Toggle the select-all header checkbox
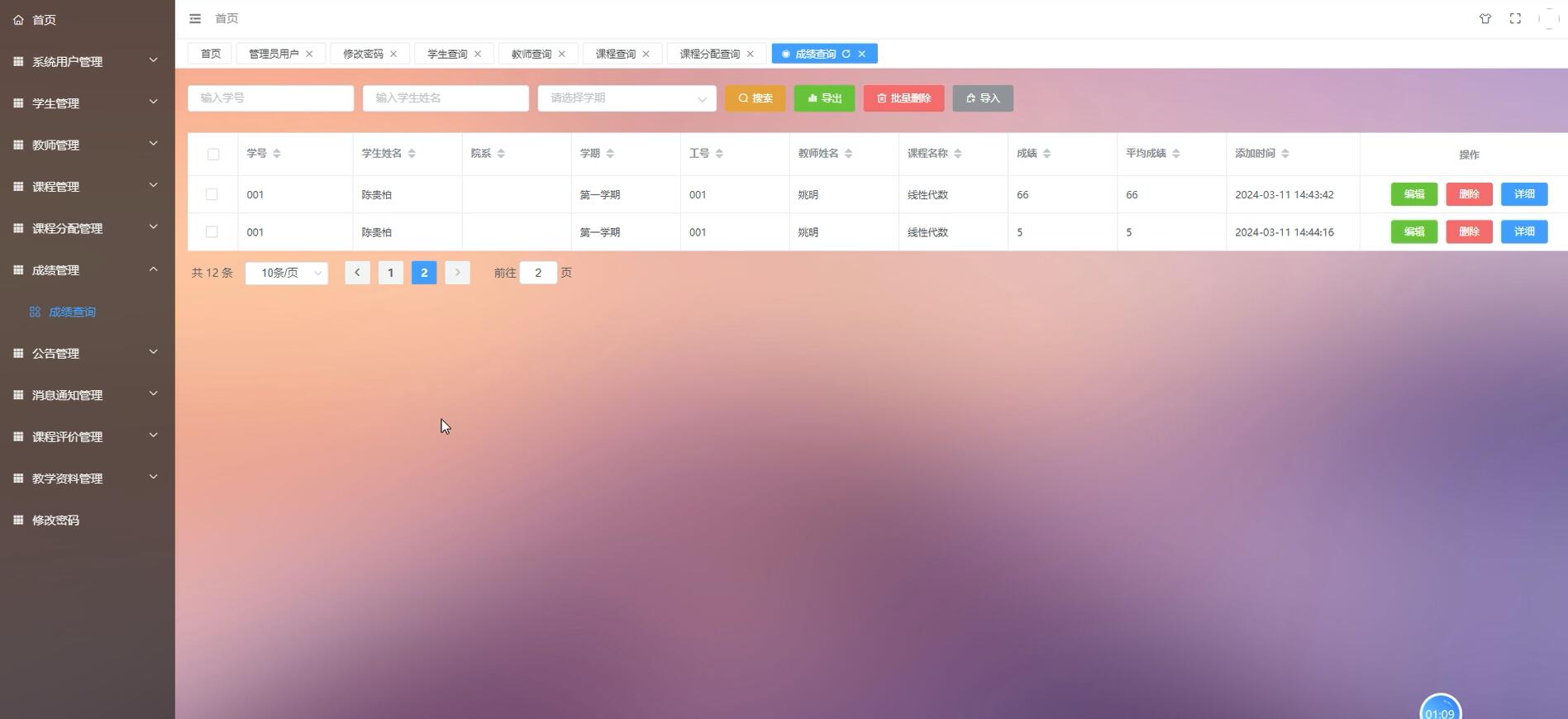 pos(213,154)
